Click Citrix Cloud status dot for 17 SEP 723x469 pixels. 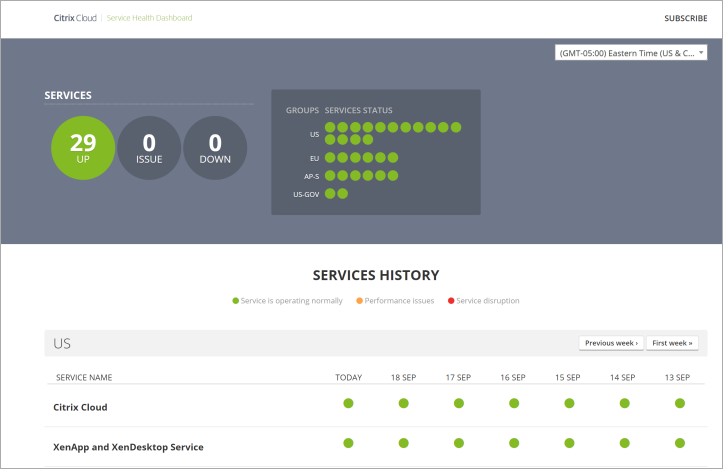pyautogui.click(x=459, y=404)
